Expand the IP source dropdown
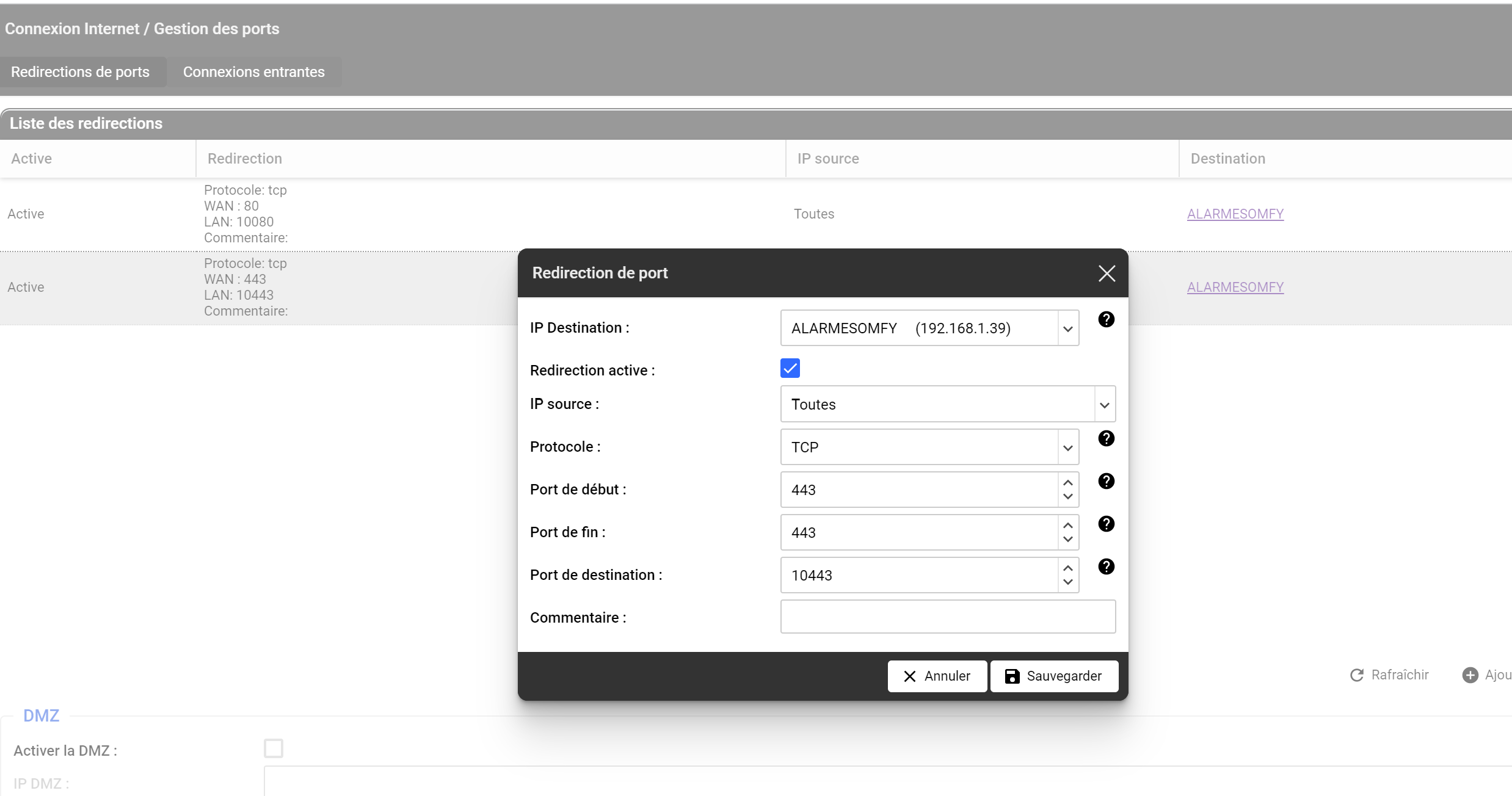This screenshot has height=796, width=1512. click(x=1104, y=405)
